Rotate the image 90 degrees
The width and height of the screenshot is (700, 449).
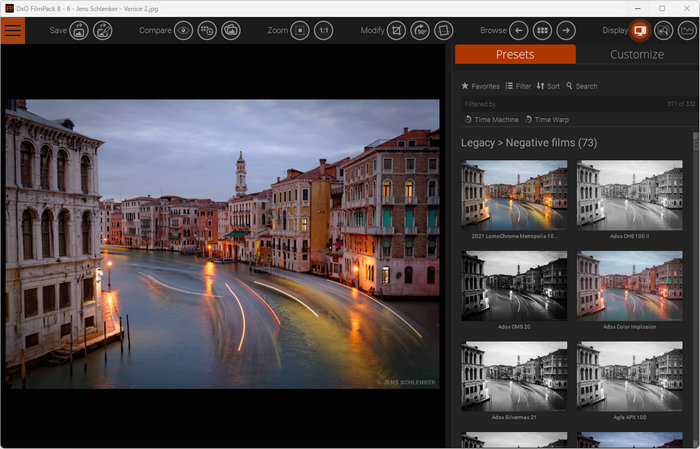420,30
